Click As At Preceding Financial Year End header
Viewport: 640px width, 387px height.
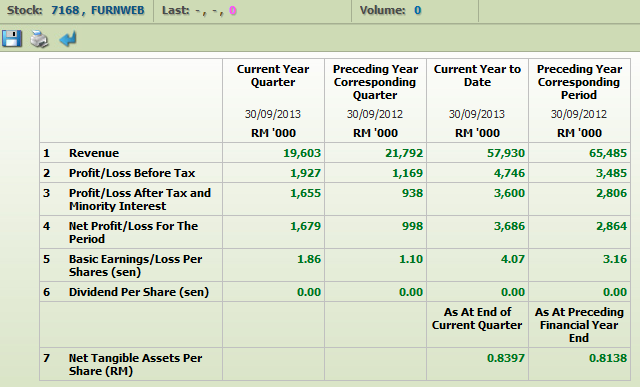[x=579, y=325]
